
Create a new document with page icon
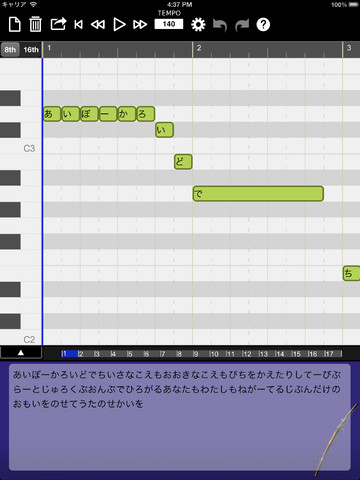pyautogui.click(x=15, y=24)
